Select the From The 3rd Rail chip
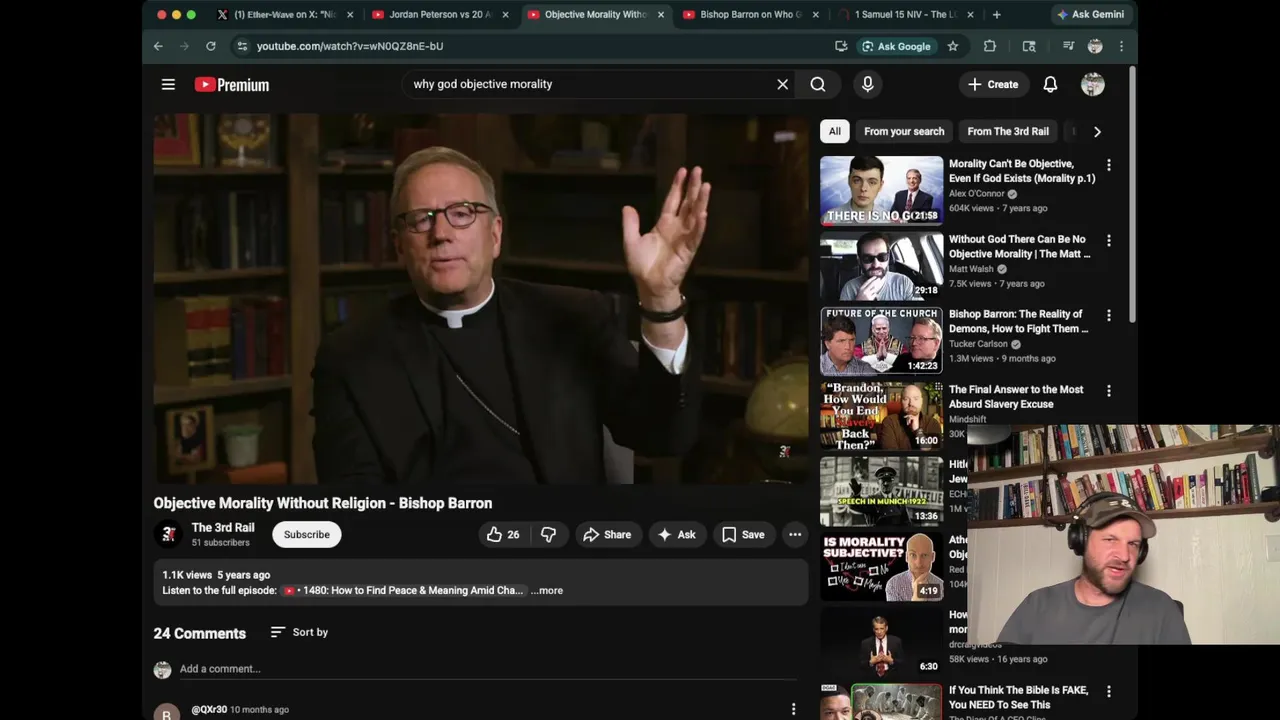1280x720 pixels. tap(1007, 131)
